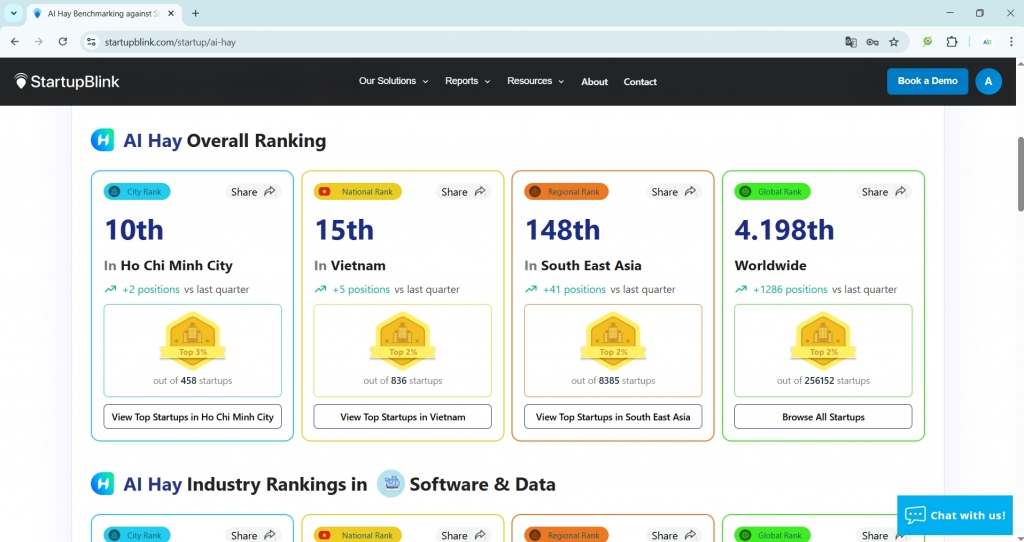The image size is (1024, 542).
Task: Click +2 positions text
Action: tap(151, 289)
